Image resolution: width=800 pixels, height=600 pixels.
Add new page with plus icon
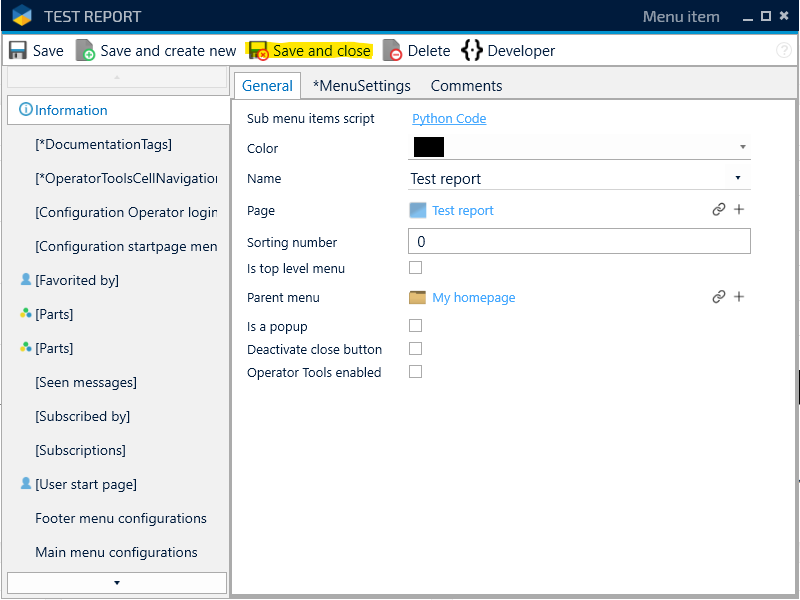point(740,210)
